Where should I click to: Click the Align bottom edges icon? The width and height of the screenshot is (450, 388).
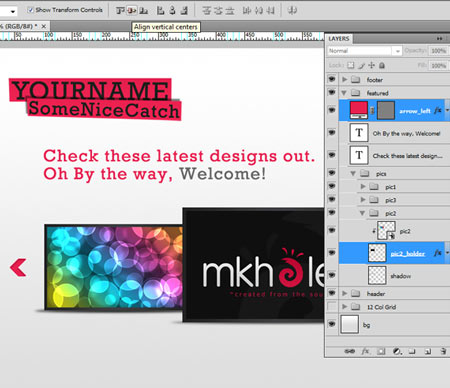point(144,11)
